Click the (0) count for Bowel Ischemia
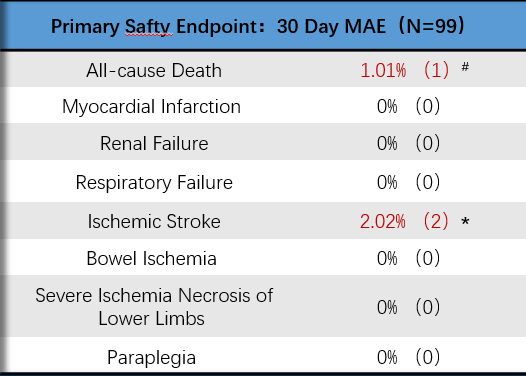This screenshot has height=376, width=526. pyautogui.click(x=427, y=258)
